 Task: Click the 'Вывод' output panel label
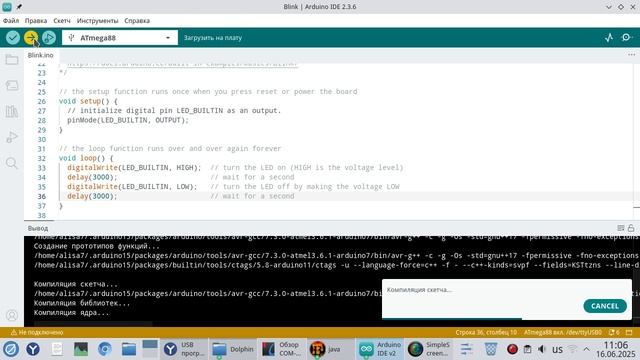(x=38, y=228)
